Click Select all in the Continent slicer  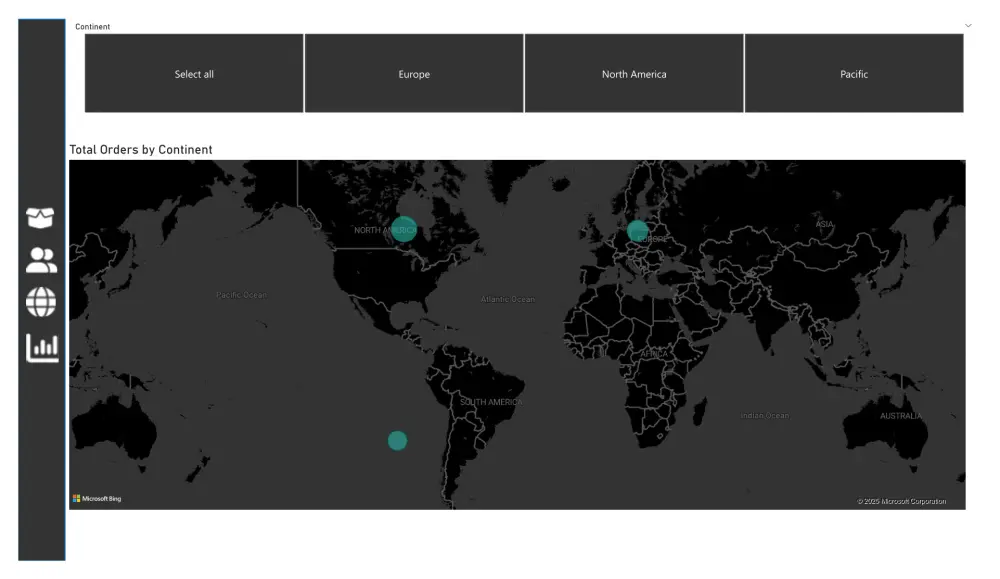click(x=193, y=73)
